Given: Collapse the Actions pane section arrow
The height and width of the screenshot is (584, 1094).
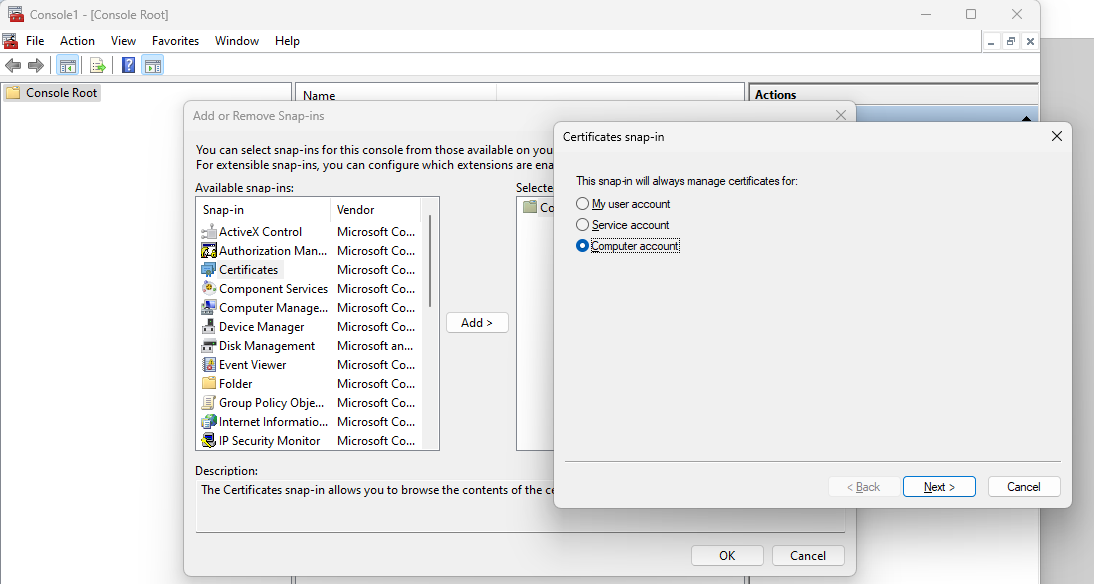Looking at the screenshot, I should (1026, 119).
